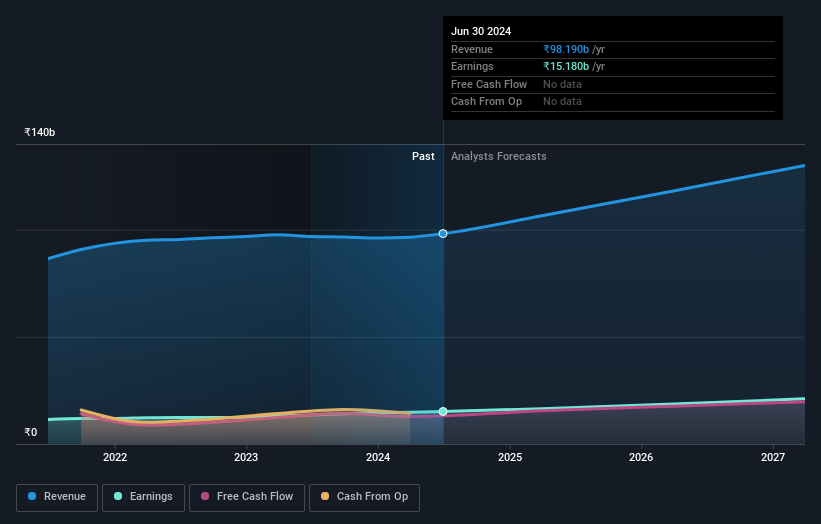The width and height of the screenshot is (821, 524).
Task: Click the 'Analysts Forecasts' label
Action: click(x=498, y=156)
